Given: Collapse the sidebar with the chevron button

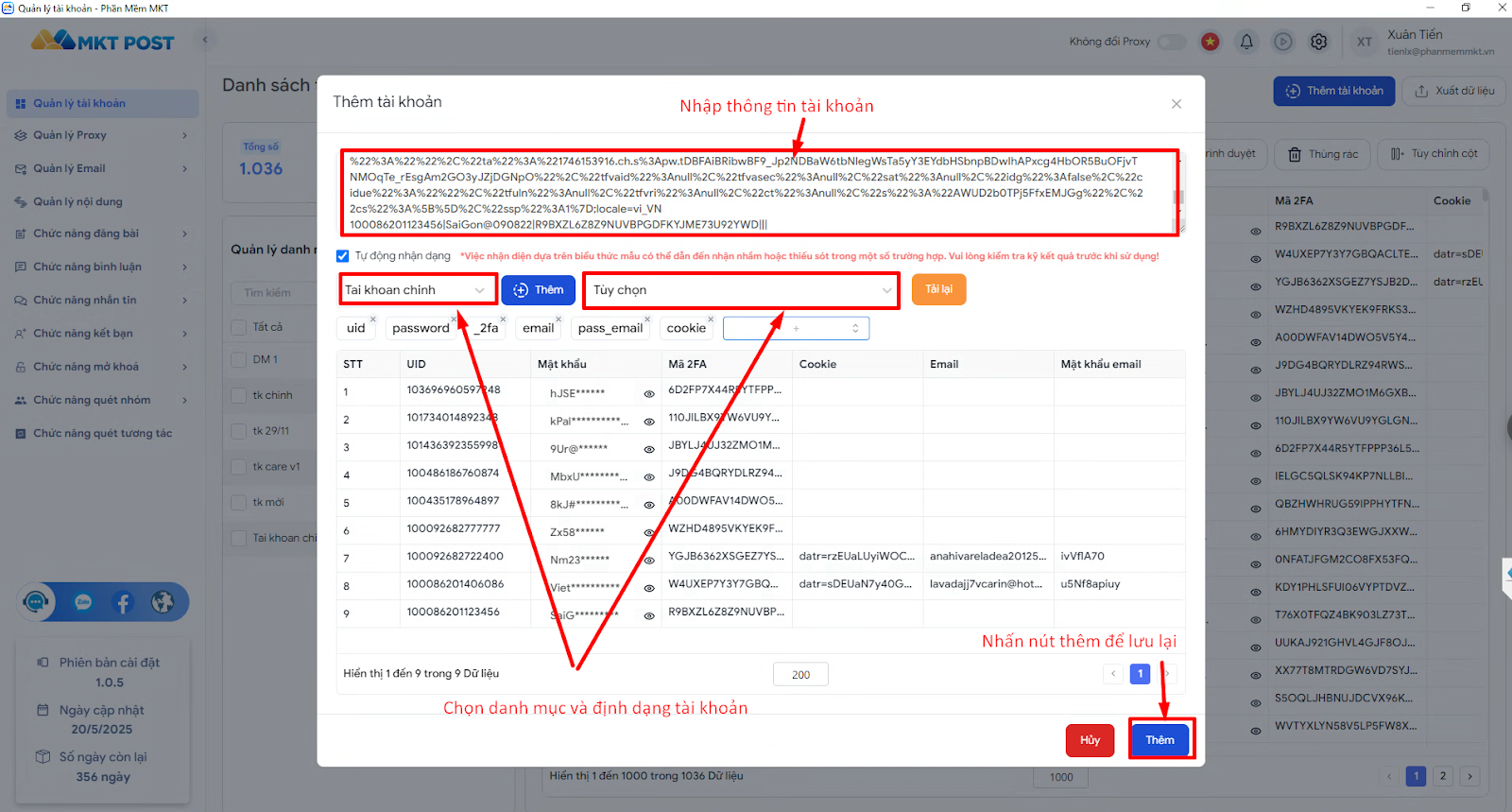Looking at the screenshot, I should [x=204, y=40].
